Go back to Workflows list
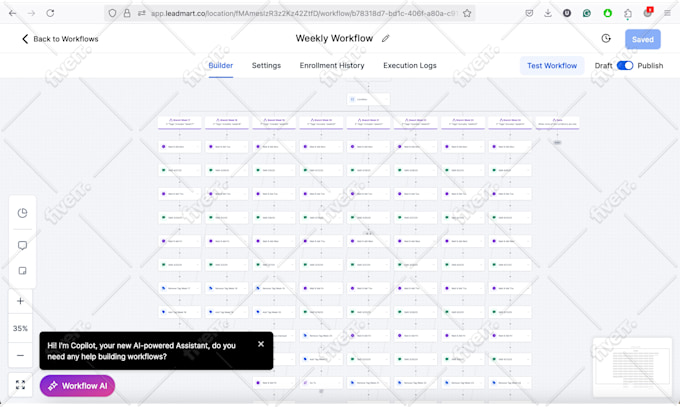Screen dimensions: 680x407 coord(60,39)
